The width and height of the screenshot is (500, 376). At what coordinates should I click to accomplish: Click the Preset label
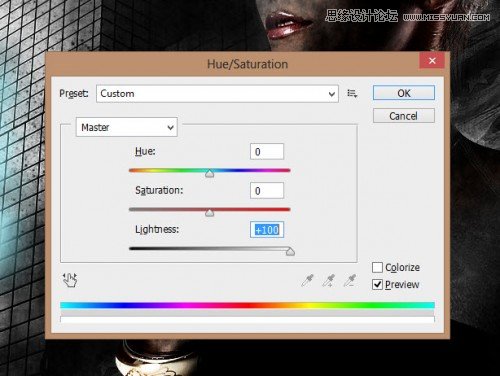74,93
